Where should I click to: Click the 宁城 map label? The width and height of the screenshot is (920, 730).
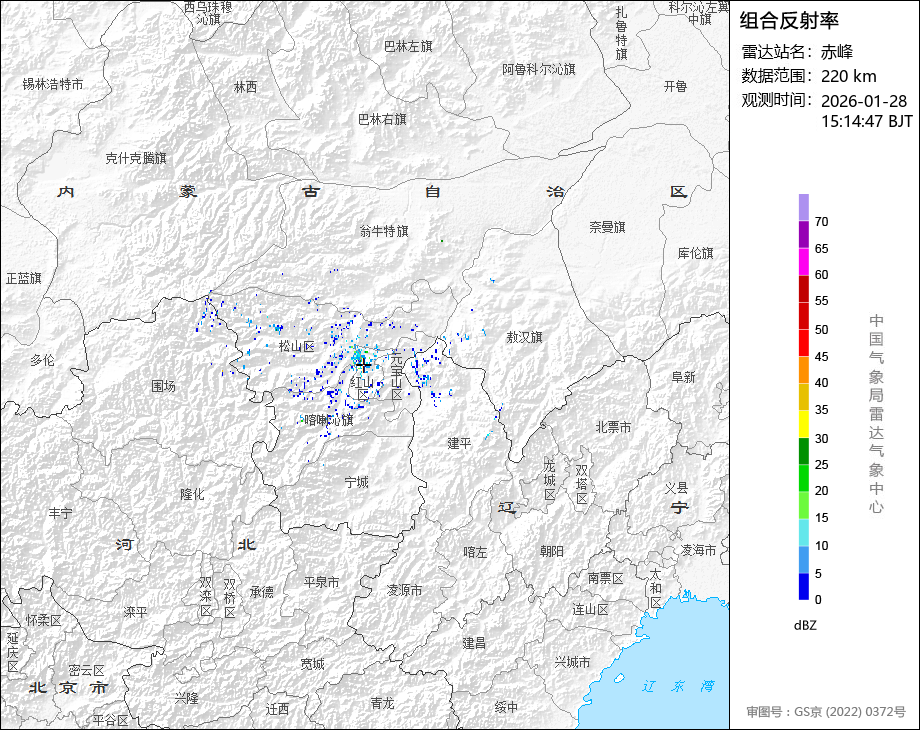pos(357,482)
